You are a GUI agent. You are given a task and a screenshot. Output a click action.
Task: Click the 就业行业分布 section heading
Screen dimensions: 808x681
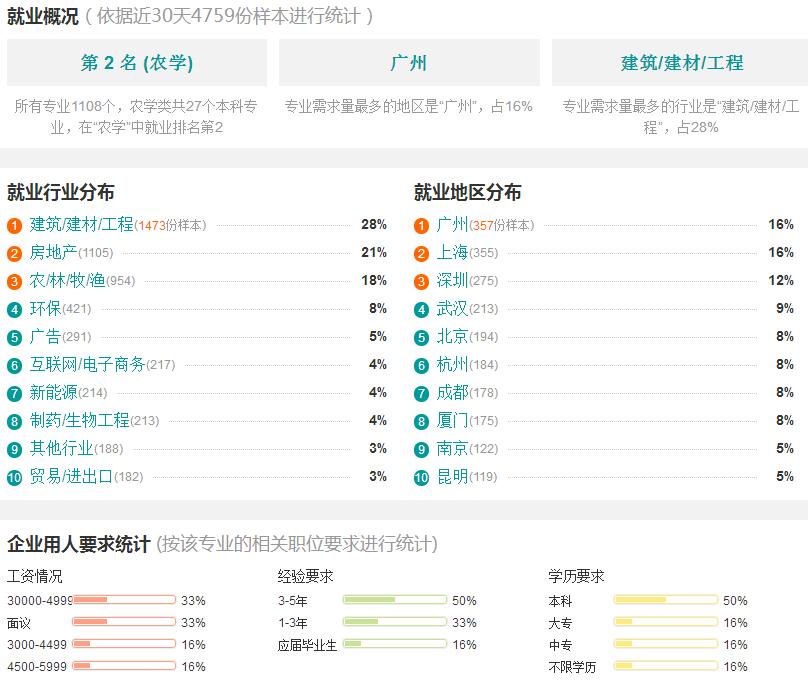coord(61,192)
